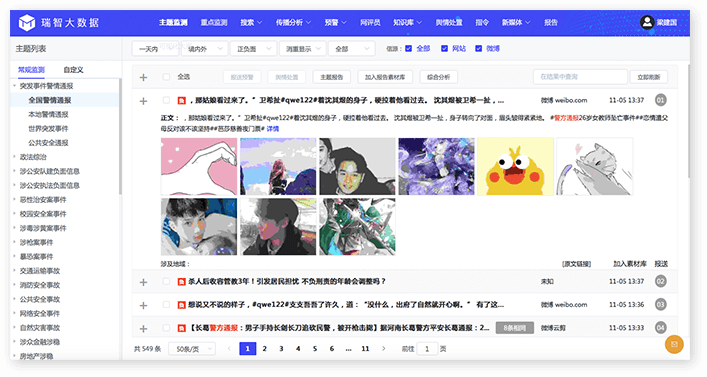Open the 一天内 time range dropdown

[x=155, y=49]
